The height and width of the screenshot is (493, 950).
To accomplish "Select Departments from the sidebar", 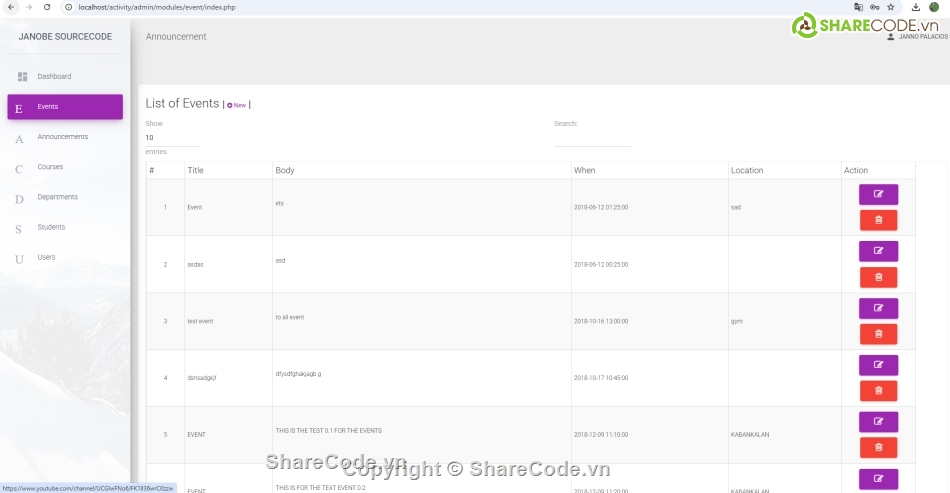I will pyautogui.click(x=57, y=197).
